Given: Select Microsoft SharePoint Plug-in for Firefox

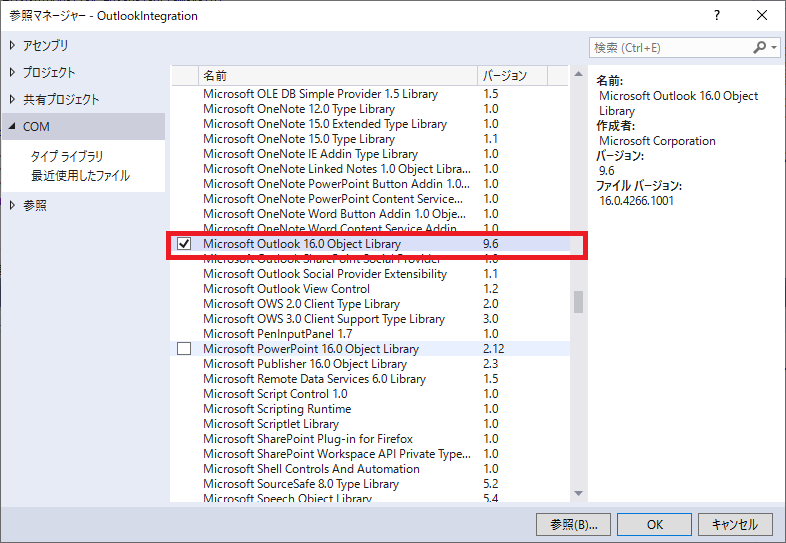Looking at the screenshot, I should 370,439.
